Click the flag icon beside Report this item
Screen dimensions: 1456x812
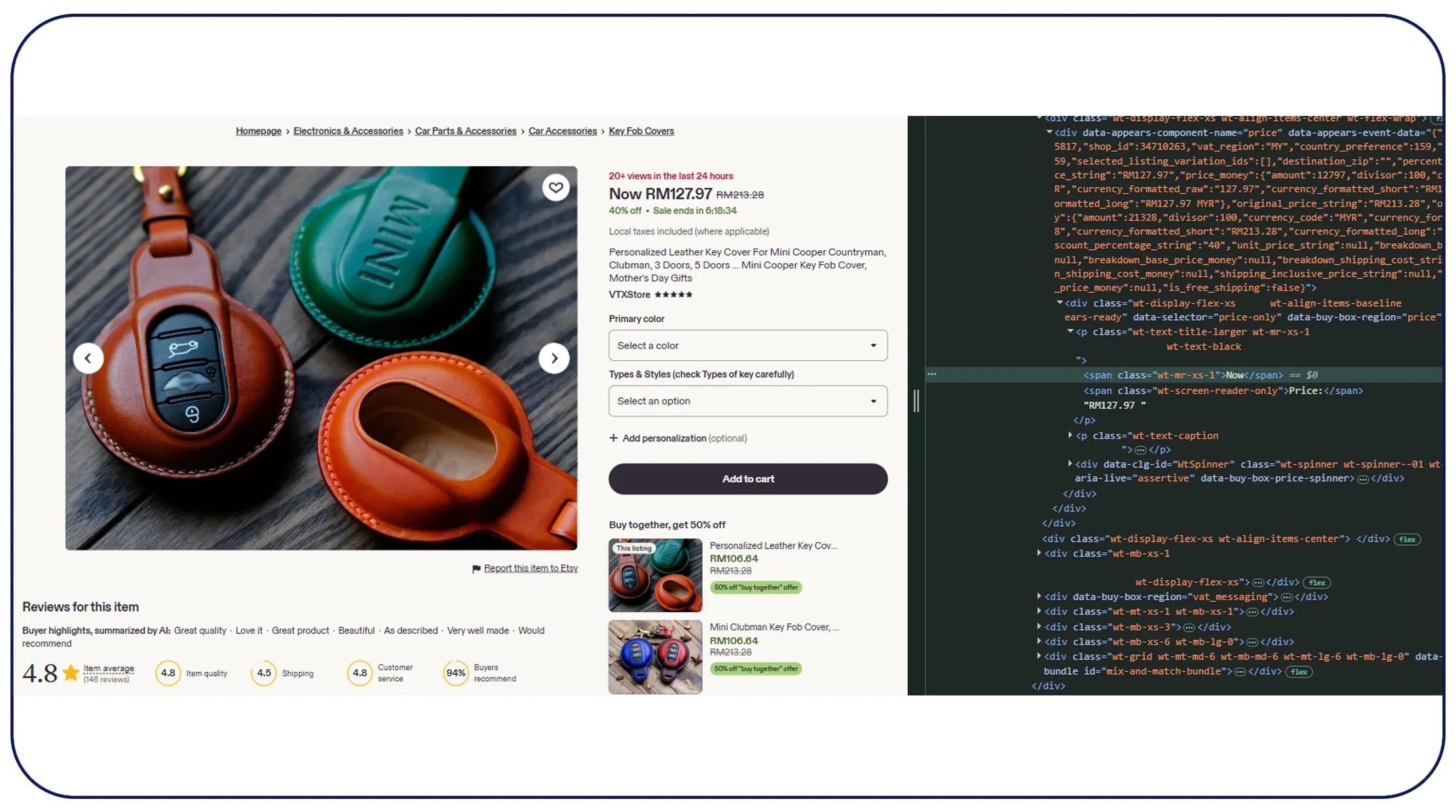pyautogui.click(x=476, y=568)
